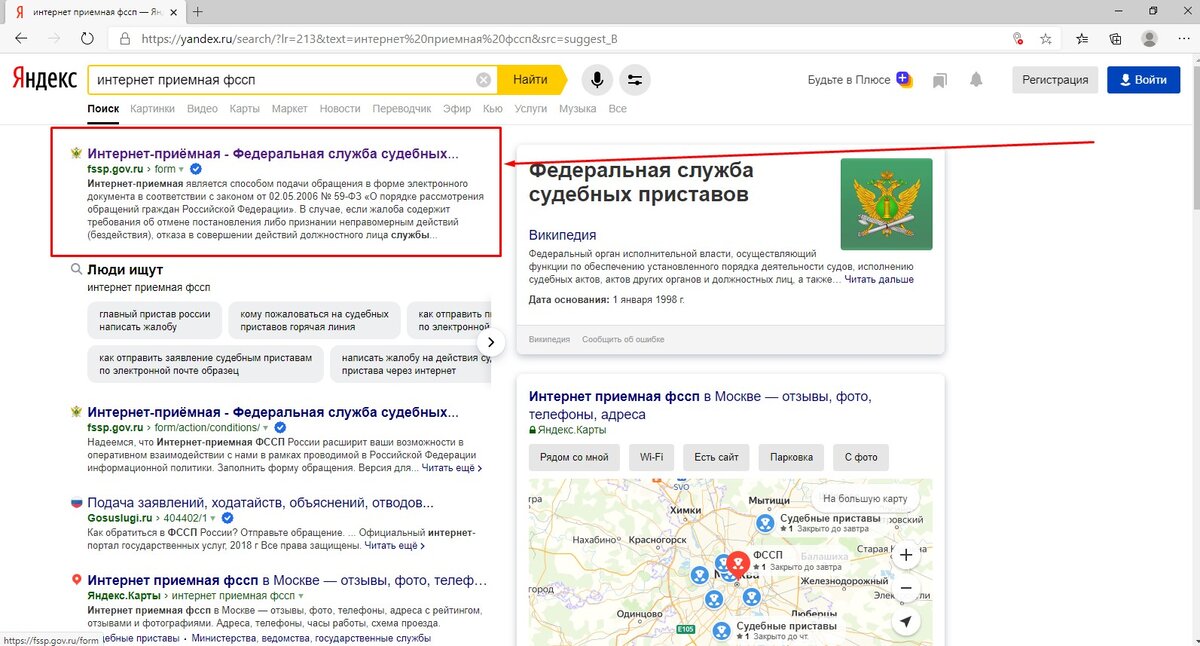Open the Музыка tab

(578, 108)
